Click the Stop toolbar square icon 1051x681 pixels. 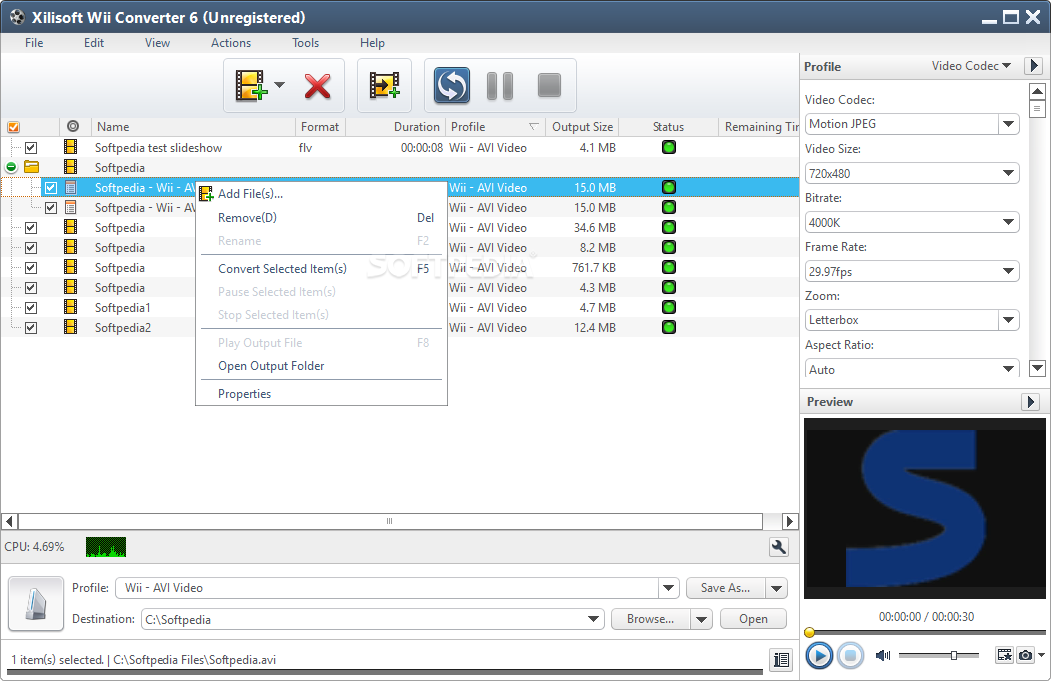(549, 85)
